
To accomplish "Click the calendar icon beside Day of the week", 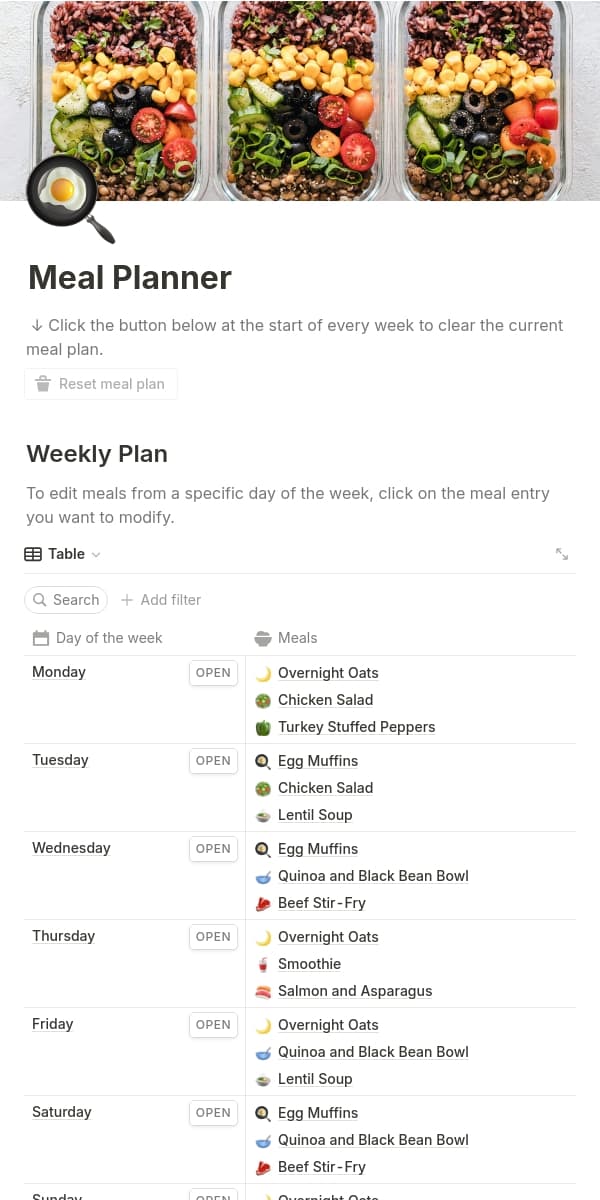I will tap(41, 638).
